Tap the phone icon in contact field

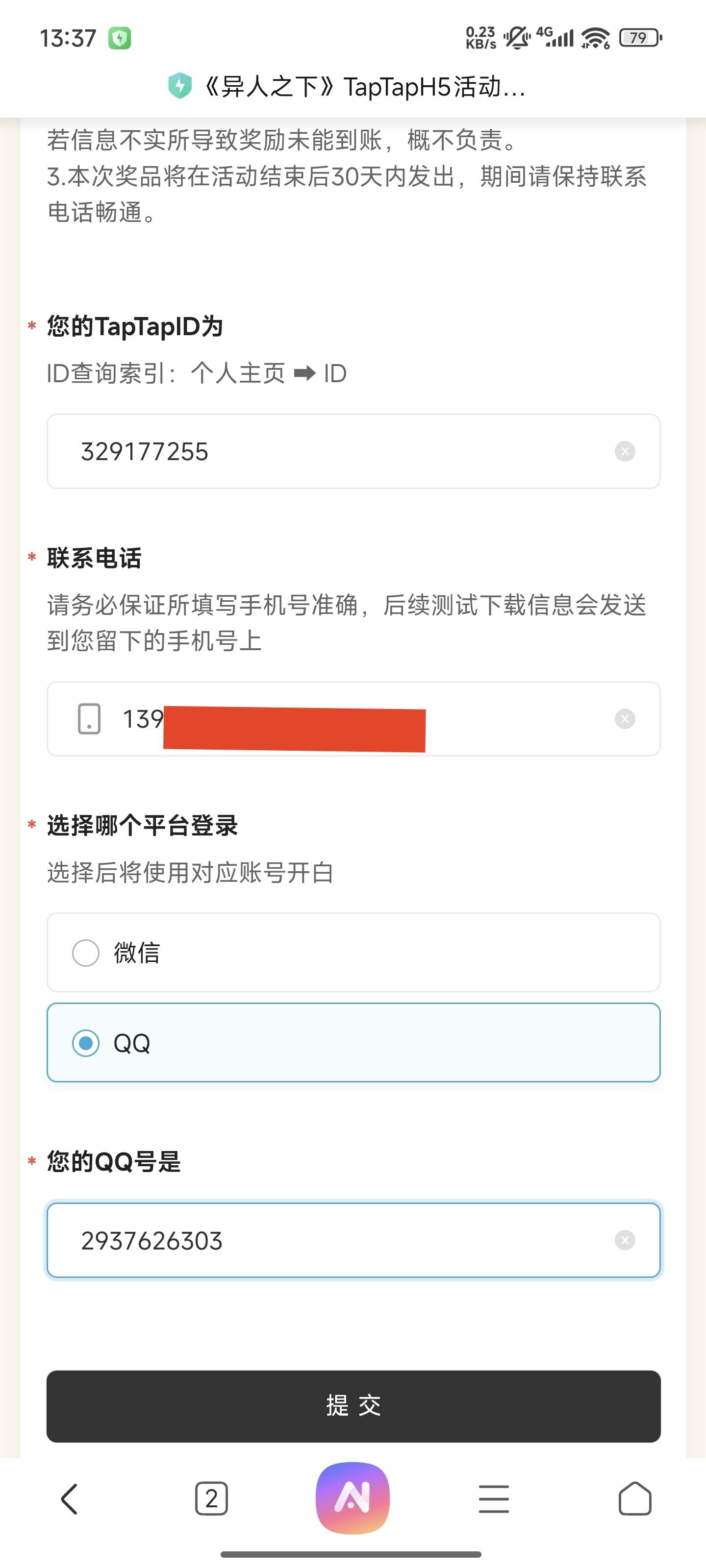pos(89,719)
